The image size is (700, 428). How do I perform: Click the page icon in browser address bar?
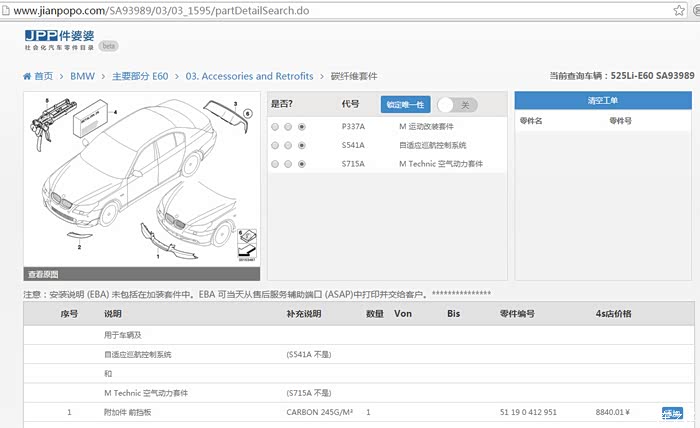6,10
